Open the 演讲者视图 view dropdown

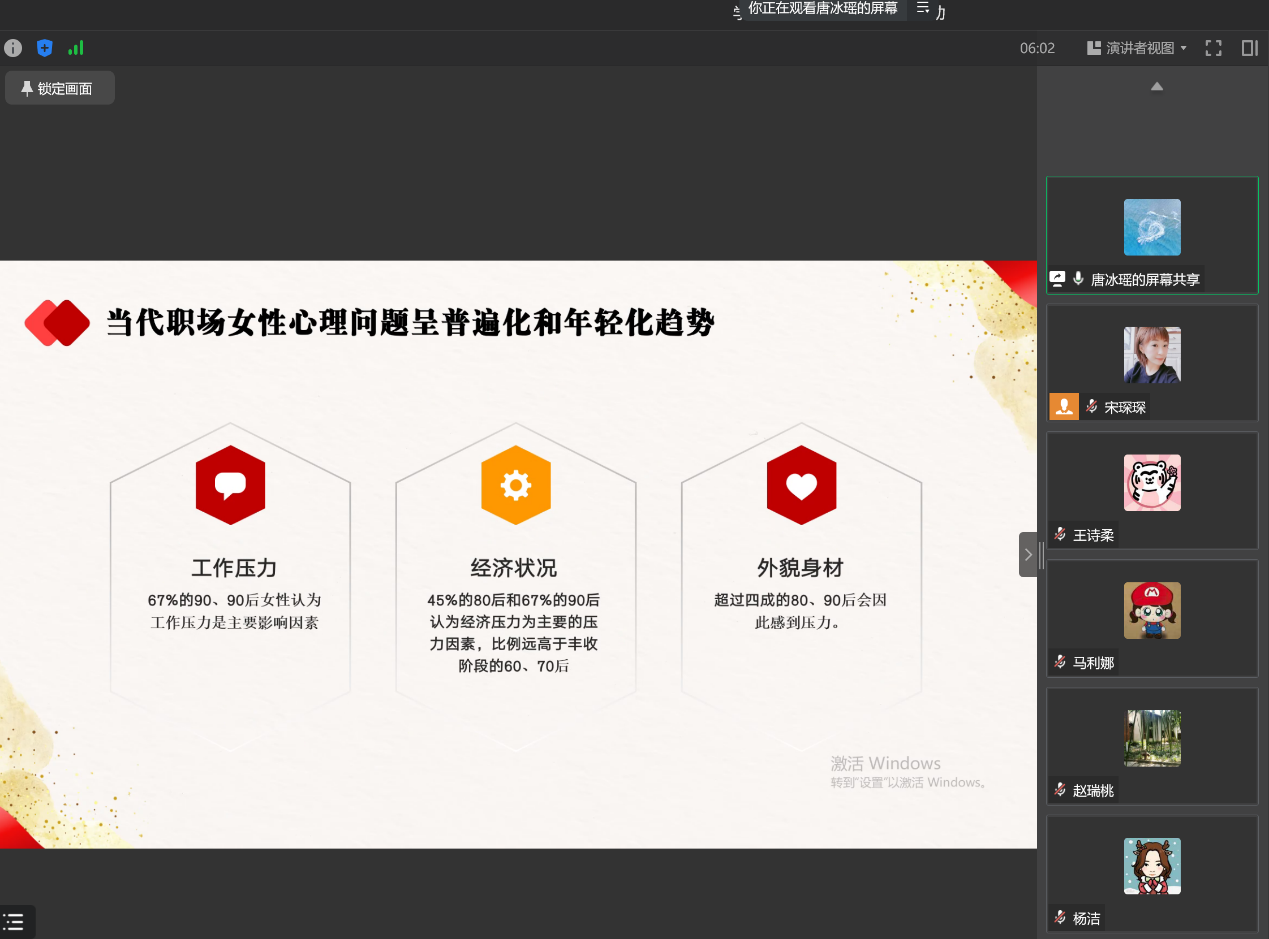(1137, 48)
